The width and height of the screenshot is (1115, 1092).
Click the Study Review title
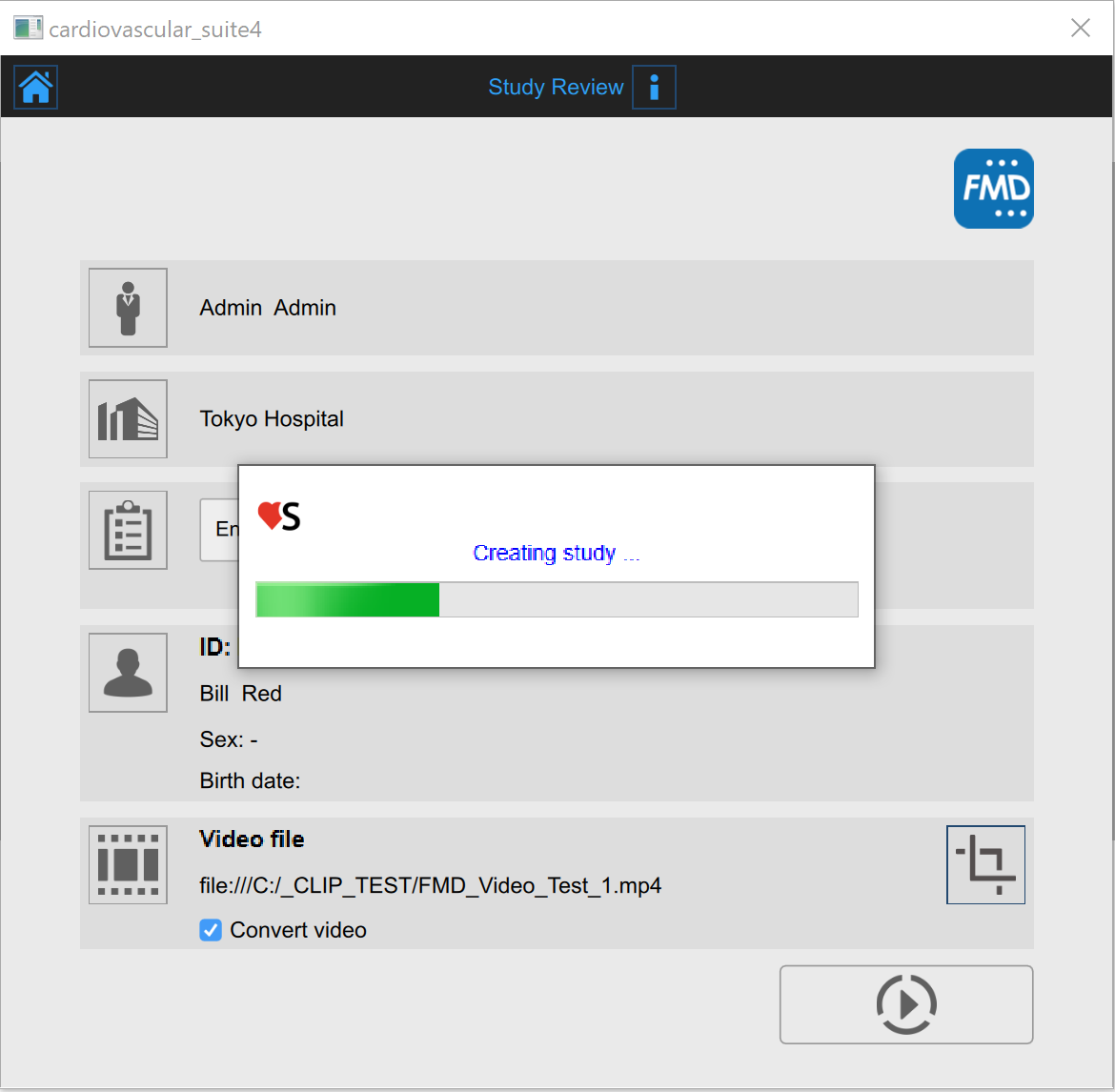pyautogui.click(x=556, y=87)
